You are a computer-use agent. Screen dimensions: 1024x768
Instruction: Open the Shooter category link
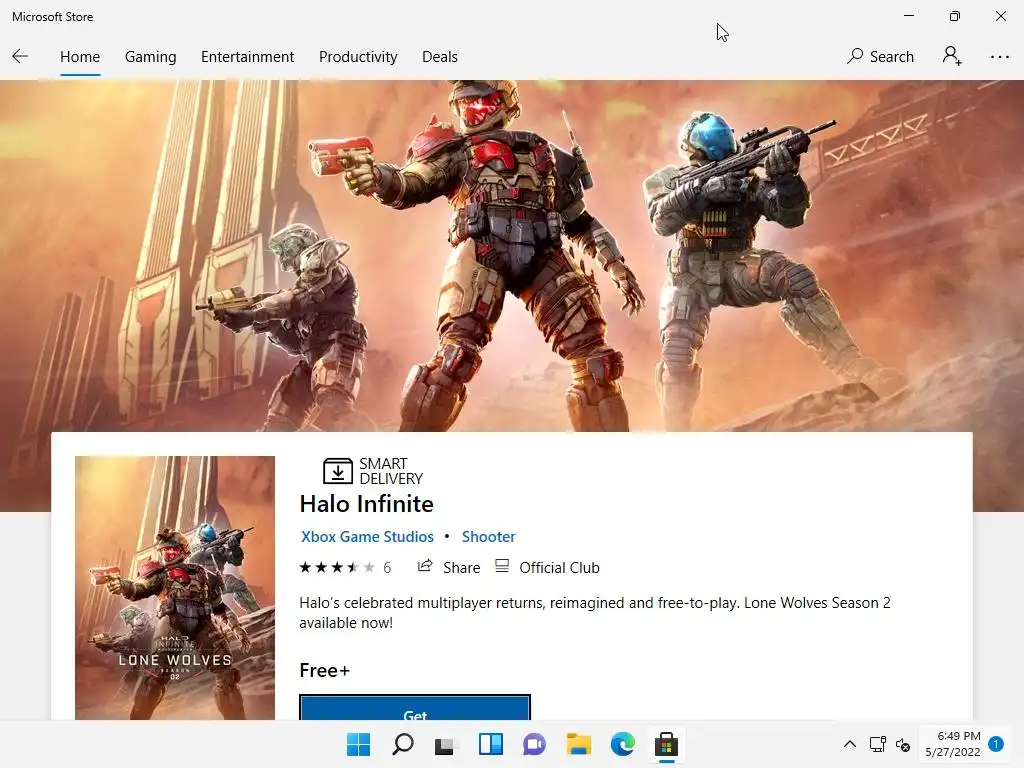click(488, 537)
